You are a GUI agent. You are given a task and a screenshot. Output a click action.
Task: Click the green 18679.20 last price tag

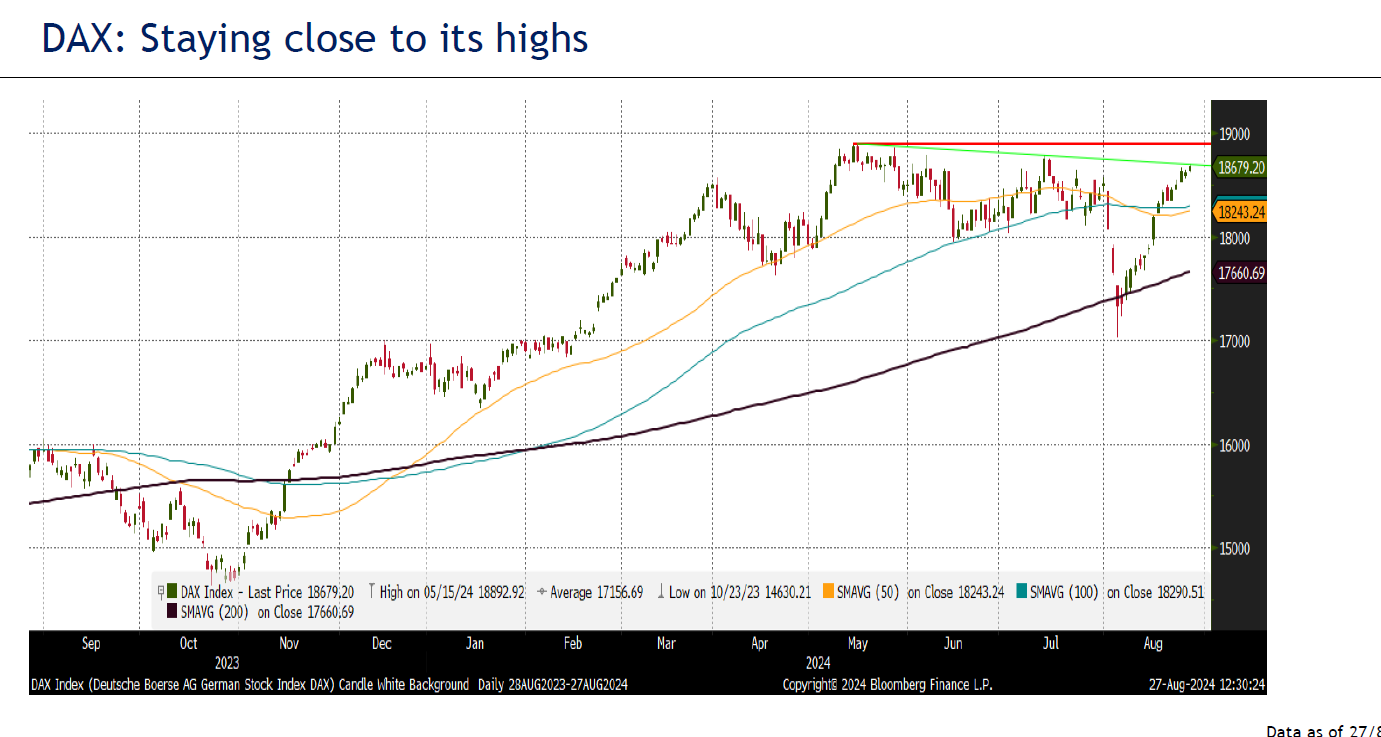click(1240, 168)
